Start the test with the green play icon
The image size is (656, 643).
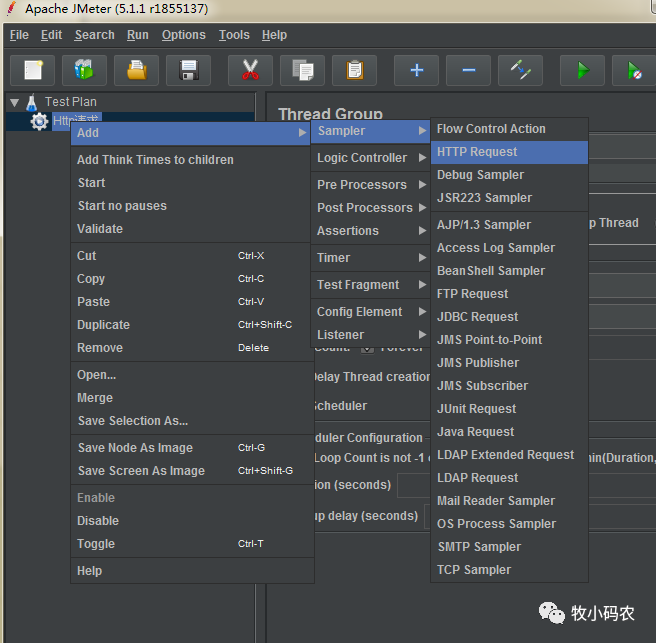click(x=582, y=70)
